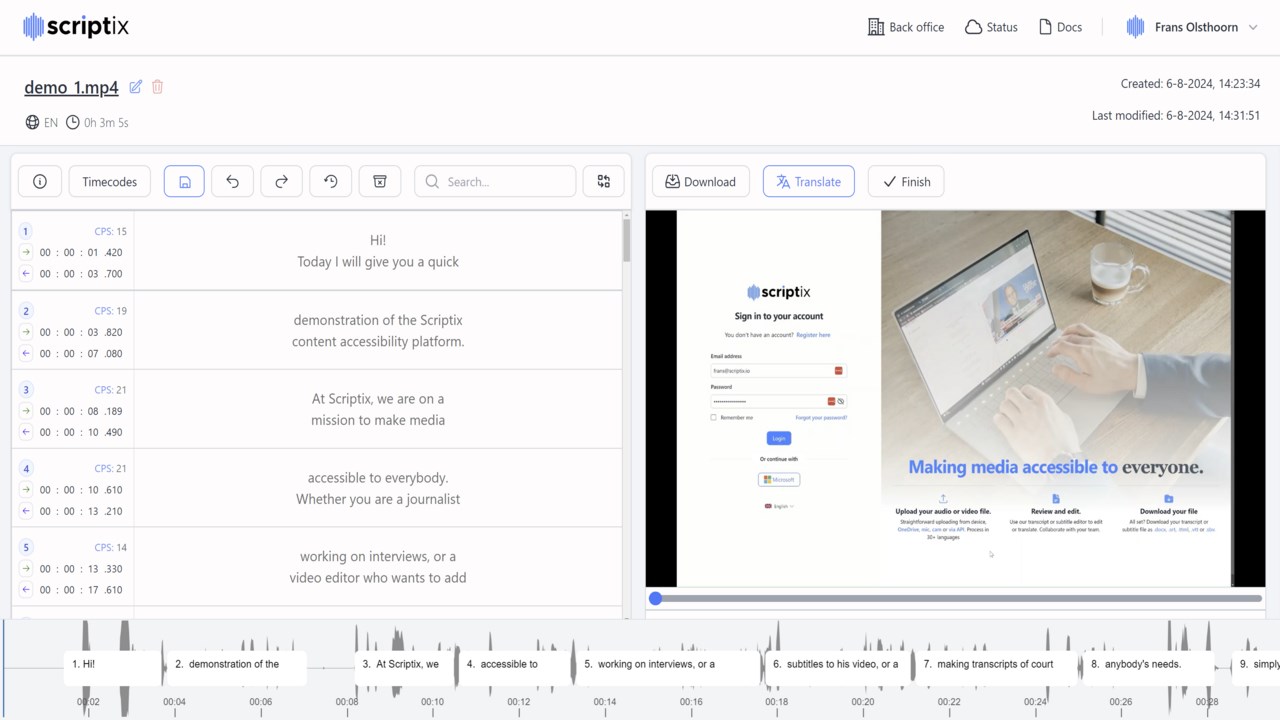Click the Finish button
Viewport: 1280px width, 720px height.
(x=905, y=181)
